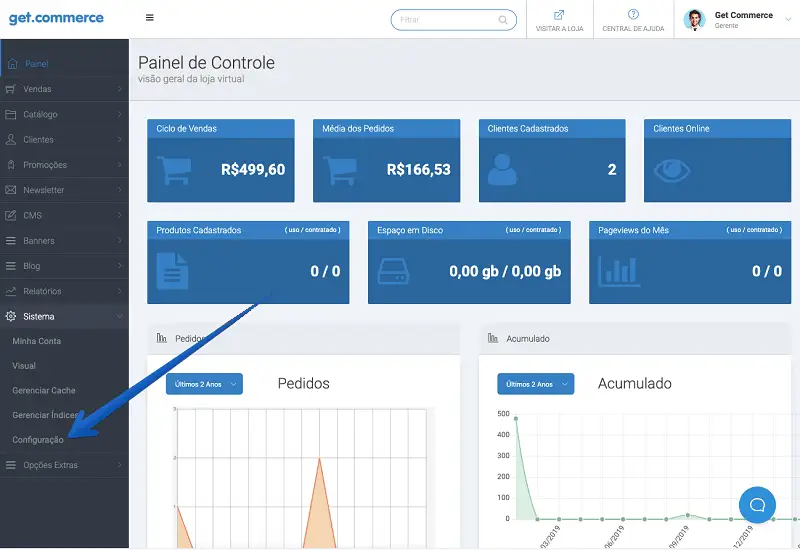Click the Clientes Online eye icon

coord(673,169)
